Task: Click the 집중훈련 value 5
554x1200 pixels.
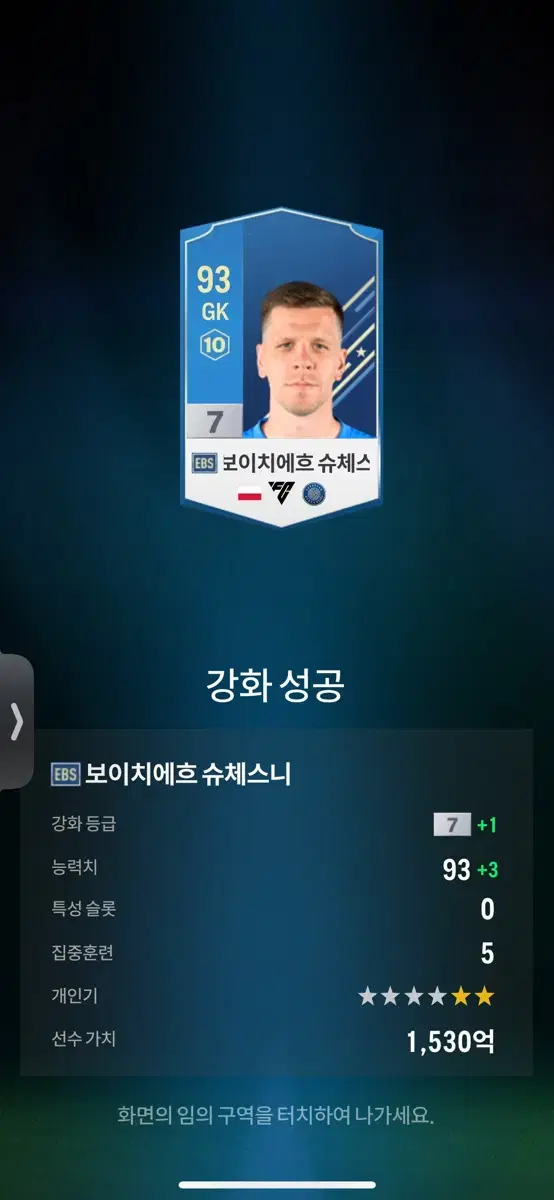Action: click(x=487, y=953)
